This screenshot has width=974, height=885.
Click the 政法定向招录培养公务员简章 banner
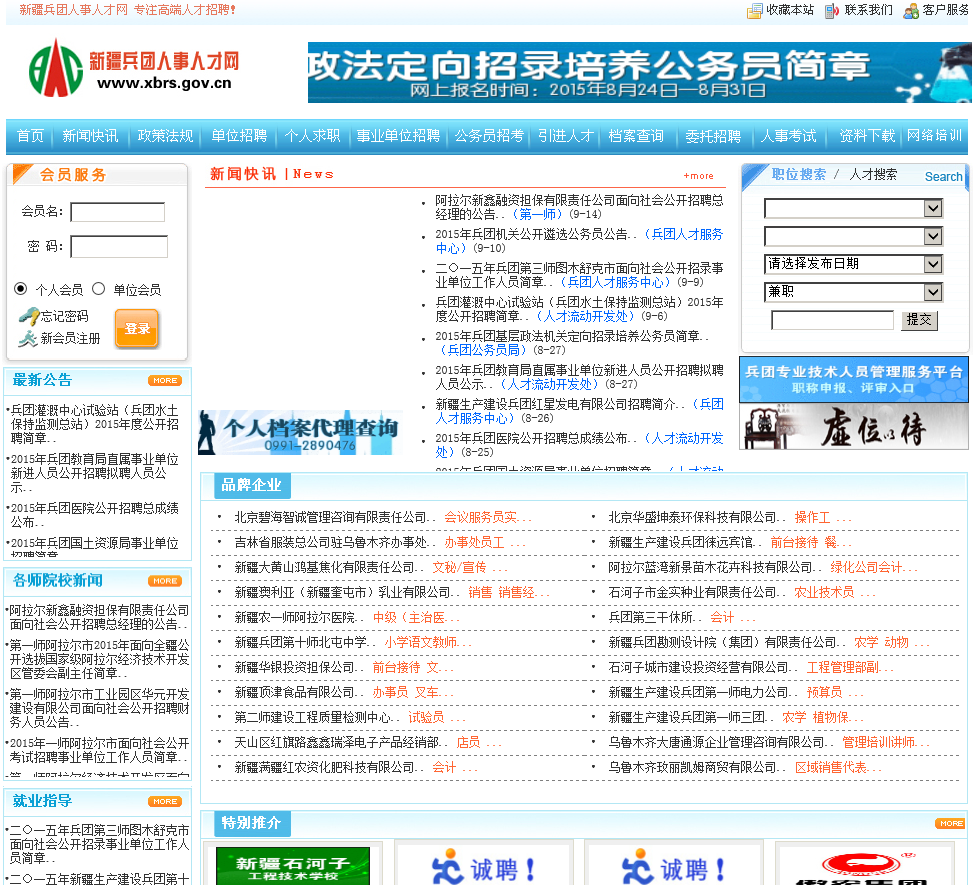[639, 72]
